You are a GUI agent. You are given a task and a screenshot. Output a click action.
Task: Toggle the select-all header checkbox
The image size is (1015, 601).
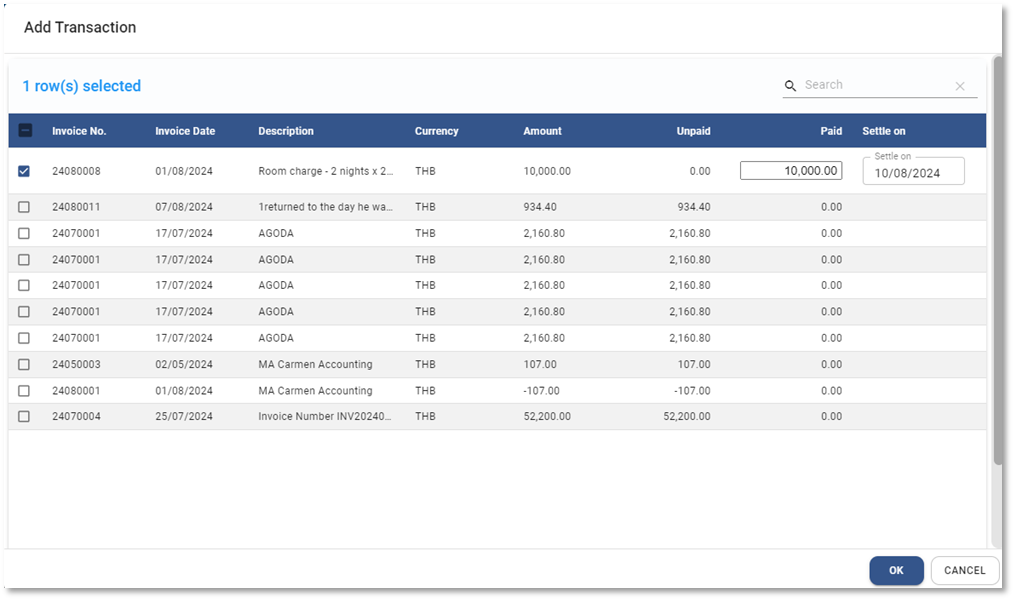click(x=25, y=131)
